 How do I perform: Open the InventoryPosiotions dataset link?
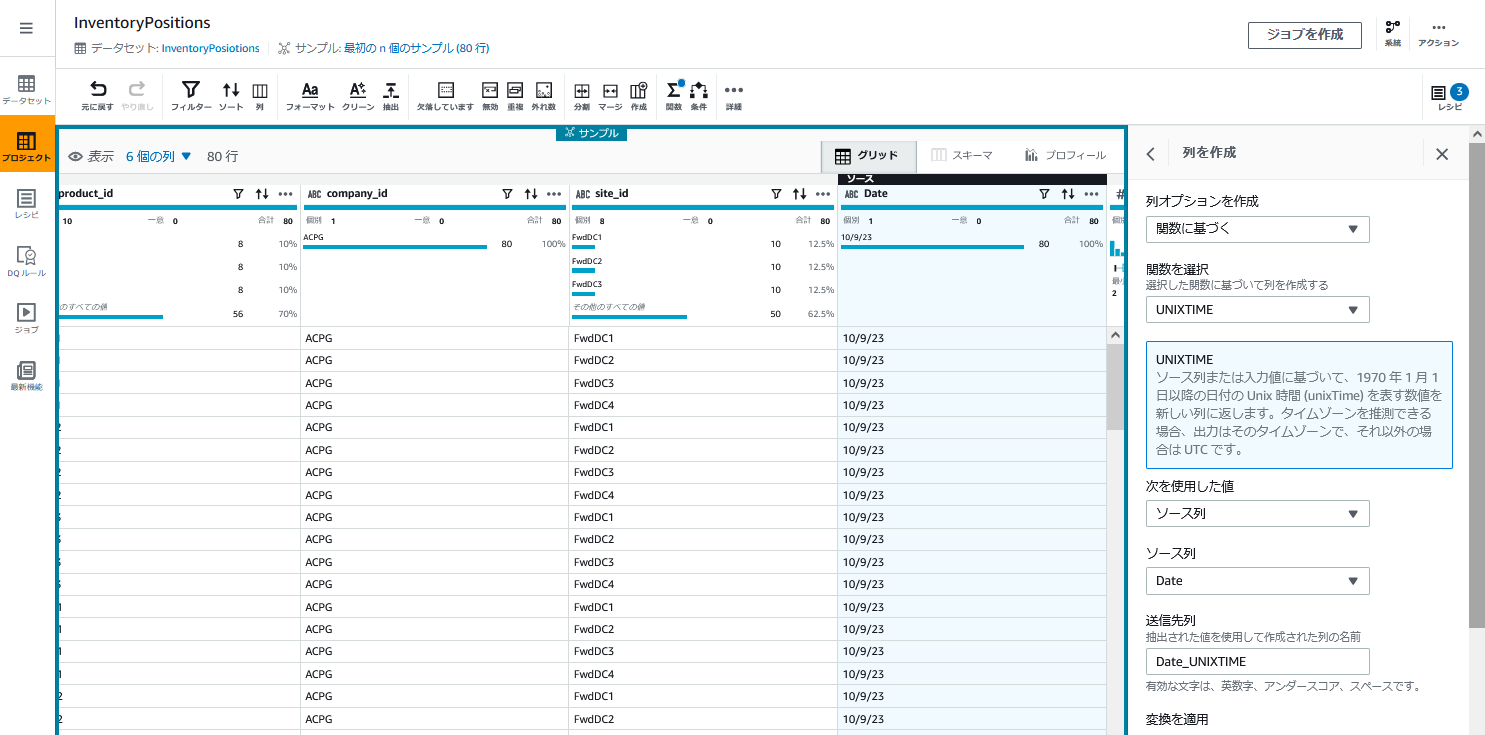point(210,48)
